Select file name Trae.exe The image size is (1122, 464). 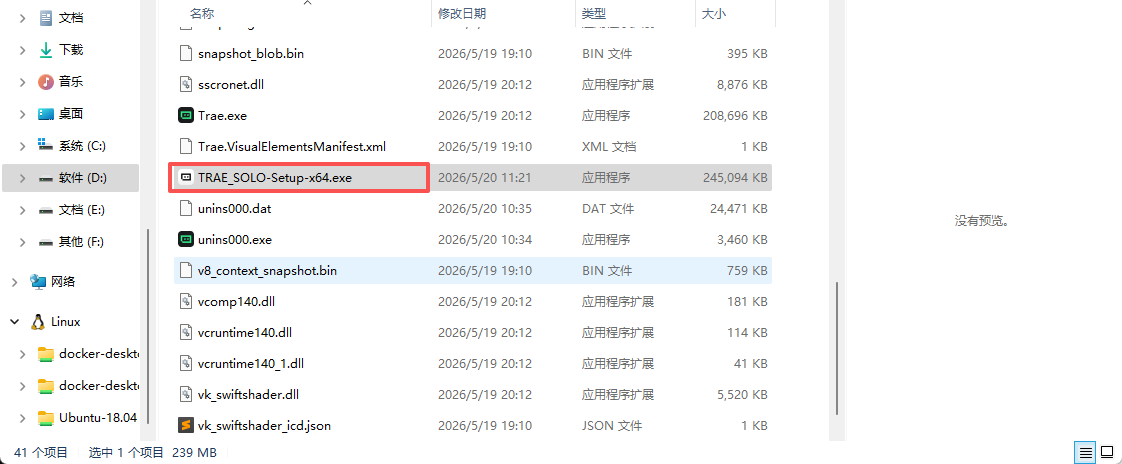pos(223,115)
